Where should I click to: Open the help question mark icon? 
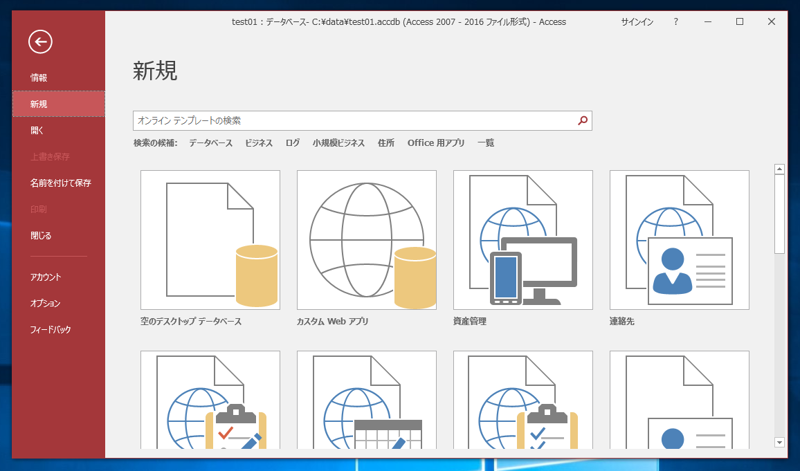[x=676, y=22]
